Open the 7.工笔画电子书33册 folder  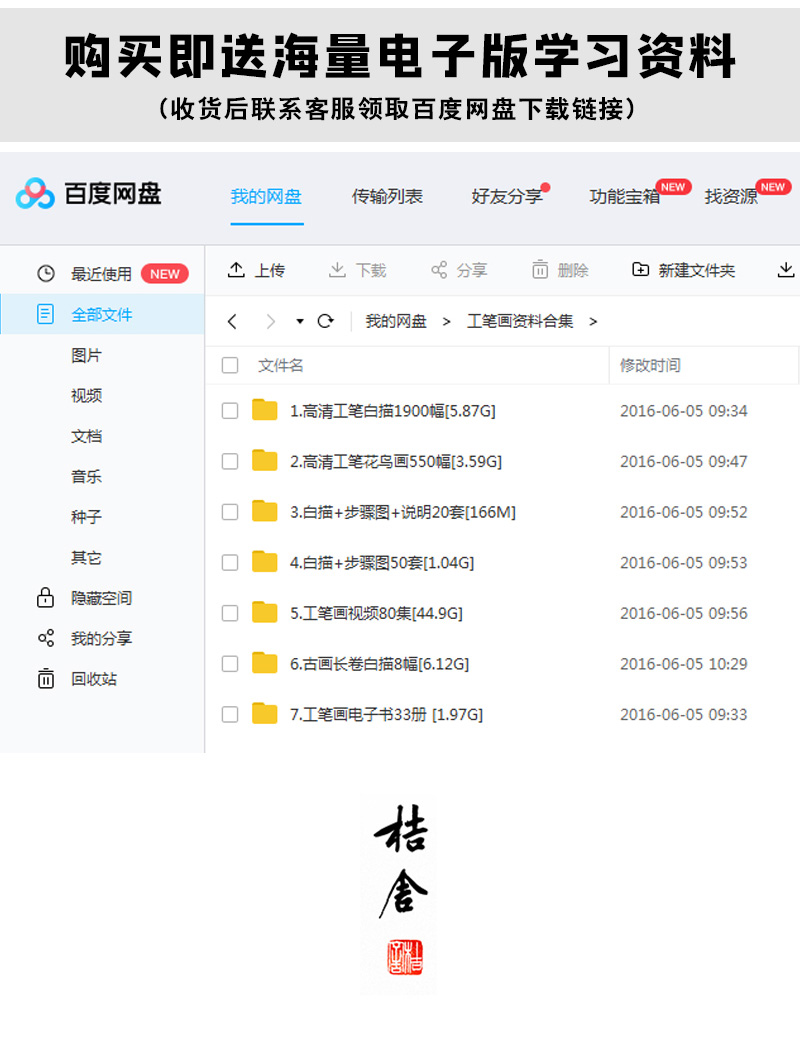[x=386, y=714]
